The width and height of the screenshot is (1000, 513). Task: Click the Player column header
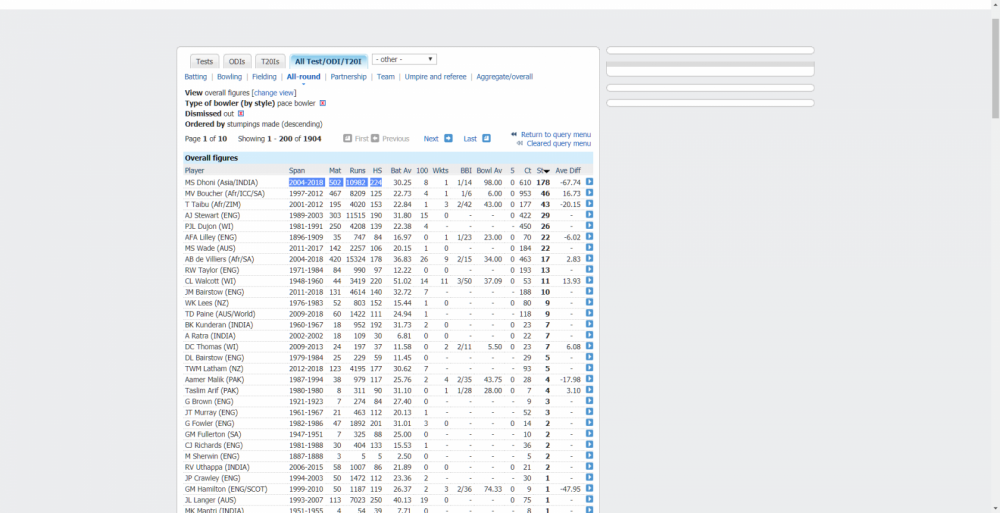pos(195,171)
